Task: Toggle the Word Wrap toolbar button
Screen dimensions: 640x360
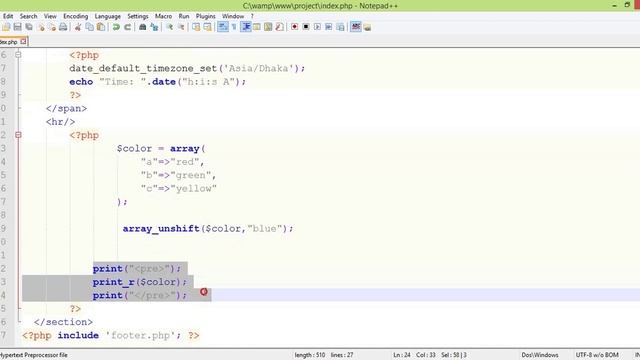Action: pos(222,27)
